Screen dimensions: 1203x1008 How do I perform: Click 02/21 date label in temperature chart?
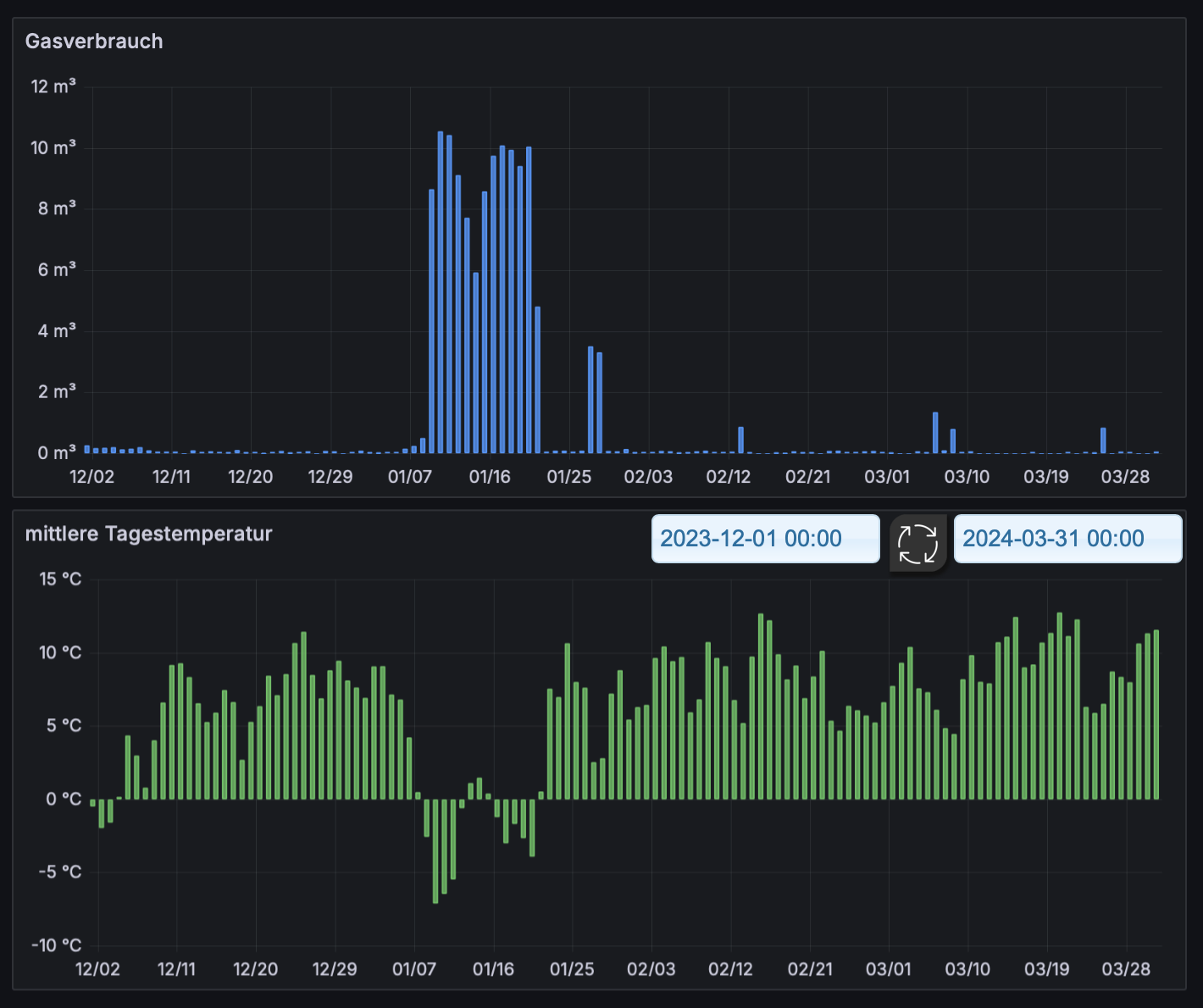pyautogui.click(x=810, y=969)
